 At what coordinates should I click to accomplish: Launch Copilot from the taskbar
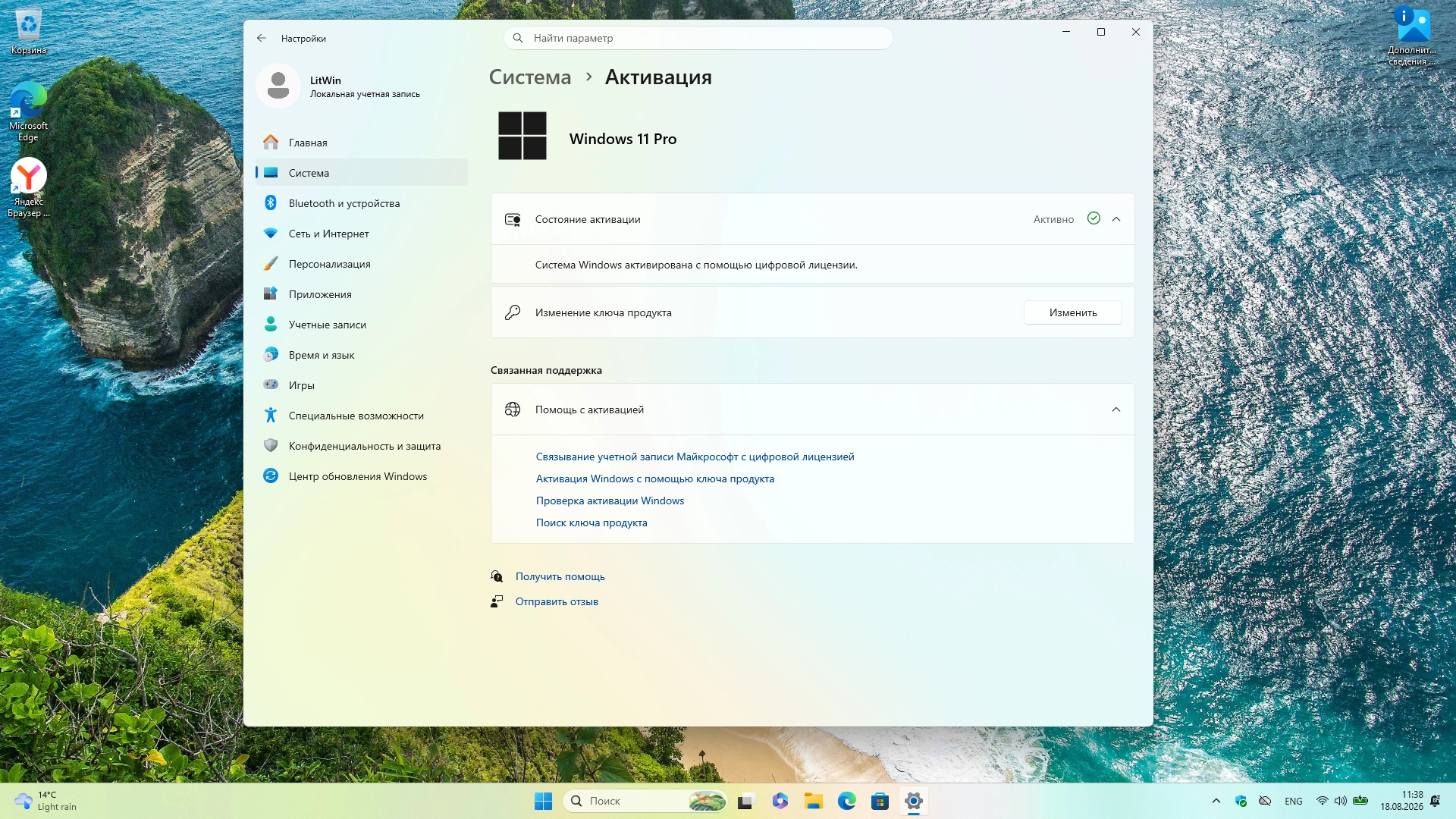click(780, 801)
